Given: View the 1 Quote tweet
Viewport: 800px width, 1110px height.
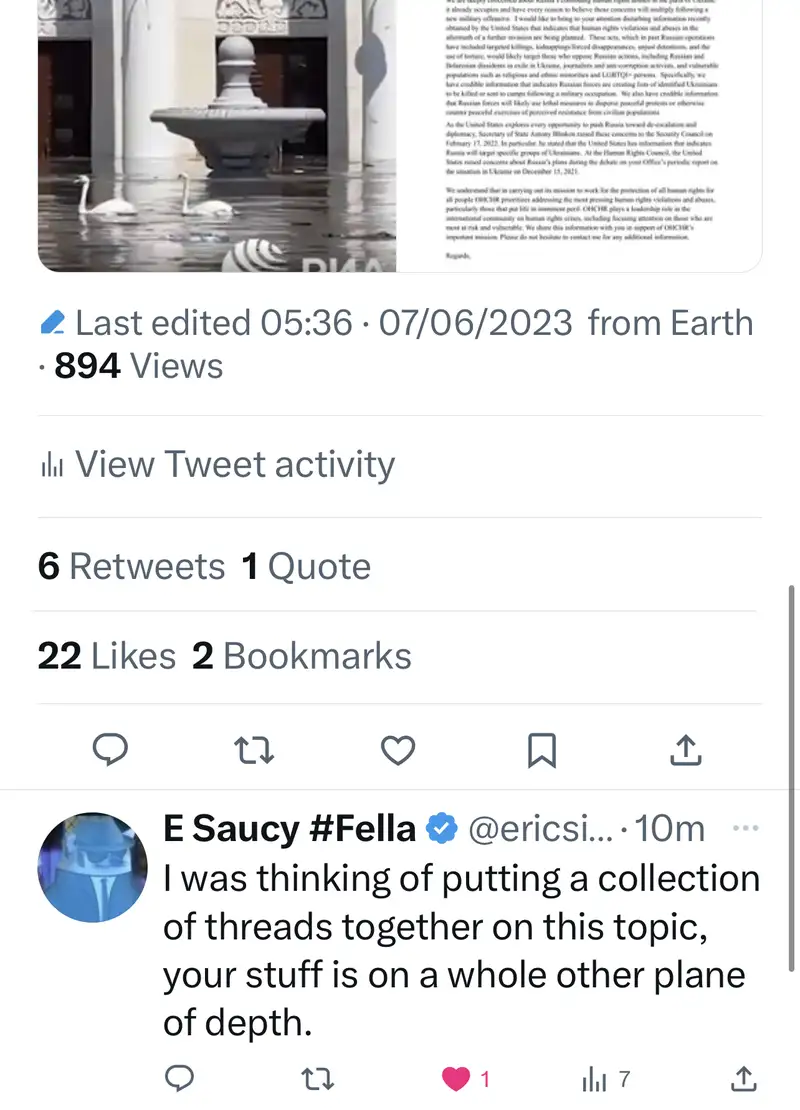Looking at the screenshot, I should pos(306,567).
